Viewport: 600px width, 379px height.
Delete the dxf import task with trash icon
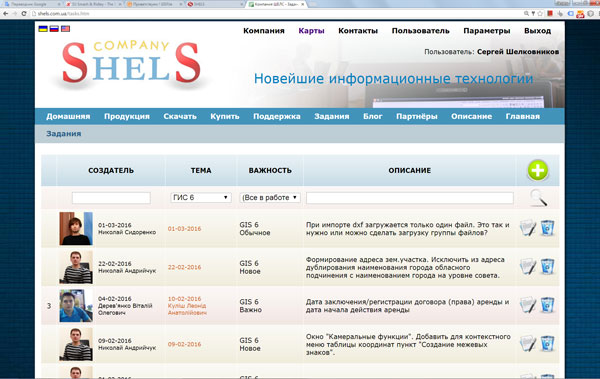point(548,228)
